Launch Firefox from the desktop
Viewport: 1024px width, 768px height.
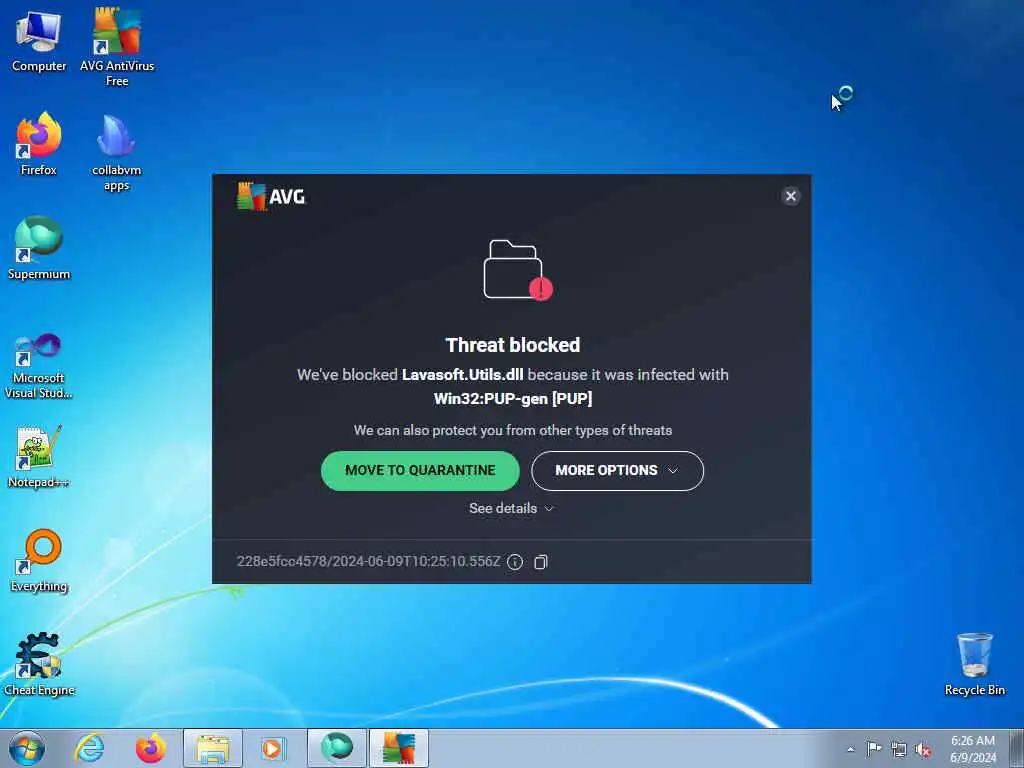(39, 145)
